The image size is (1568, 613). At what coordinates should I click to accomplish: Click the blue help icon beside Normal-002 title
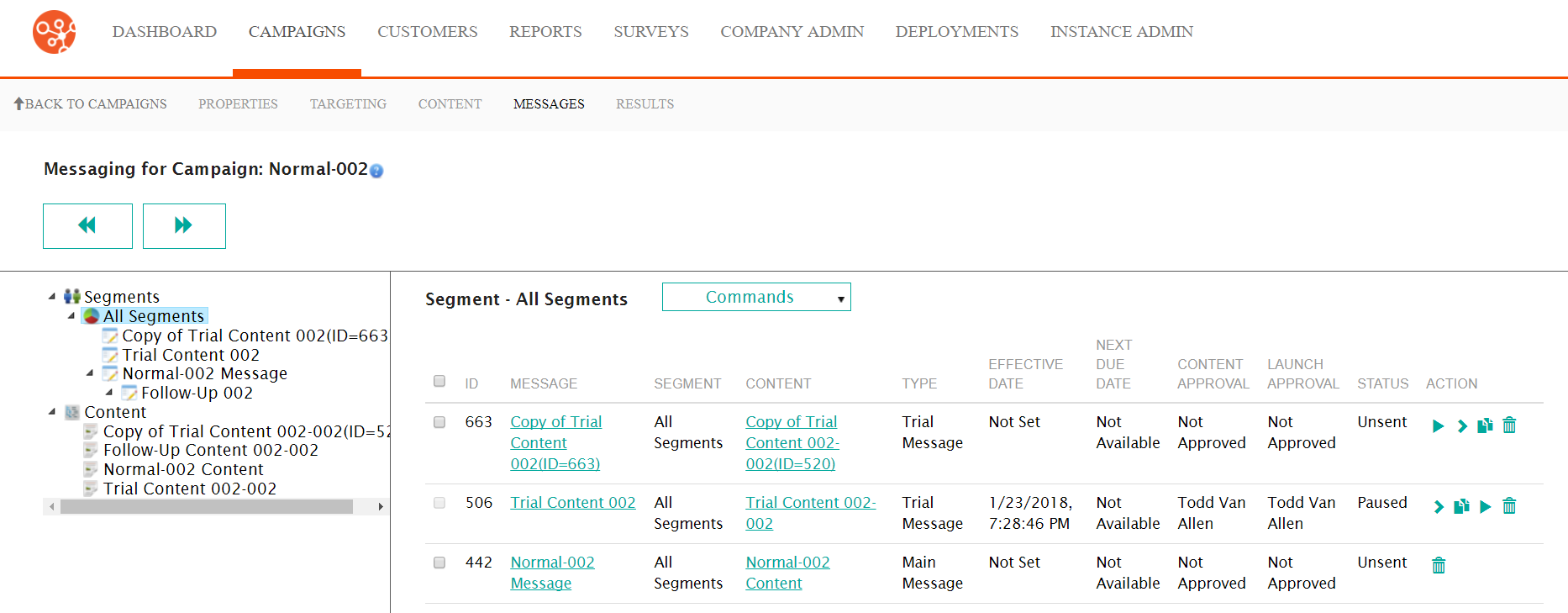[376, 171]
